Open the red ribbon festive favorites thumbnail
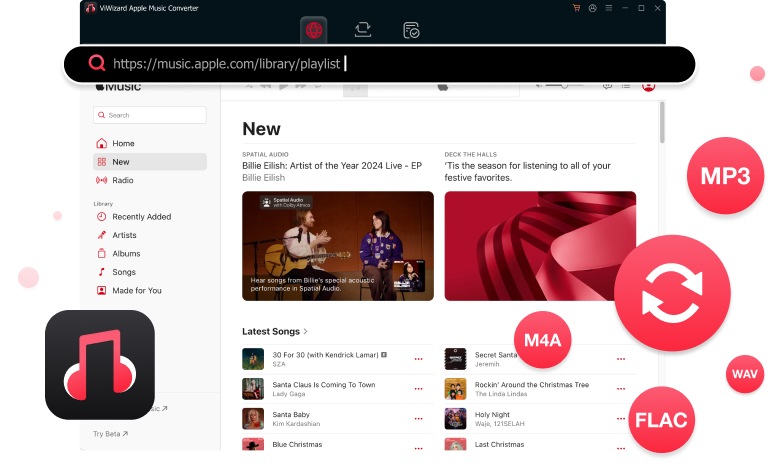The width and height of the screenshot is (772, 470). [540, 246]
